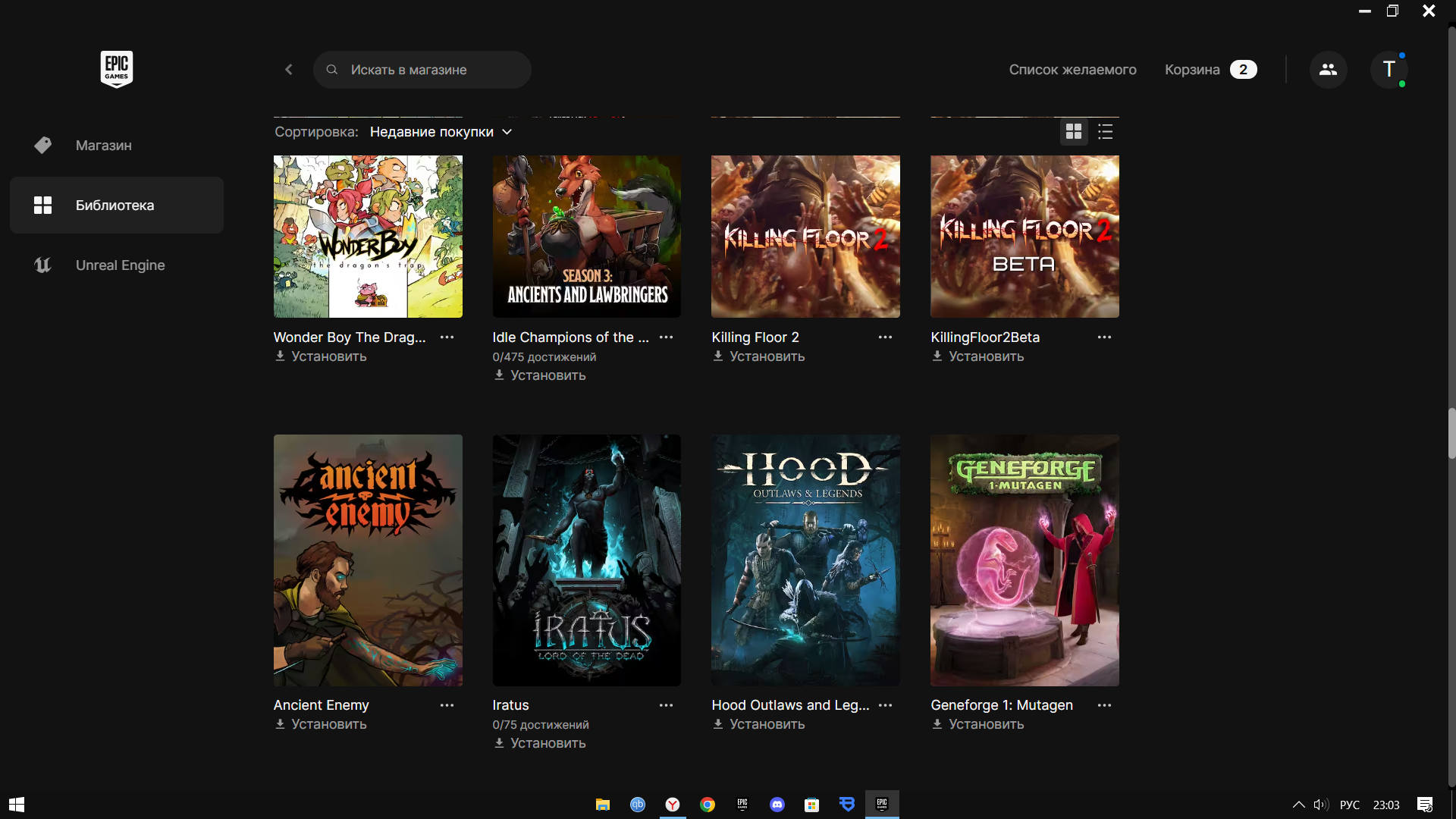Viewport: 1456px width, 819px height.
Task: Open Hood Outlaws and Legends cover
Action: [805, 560]
